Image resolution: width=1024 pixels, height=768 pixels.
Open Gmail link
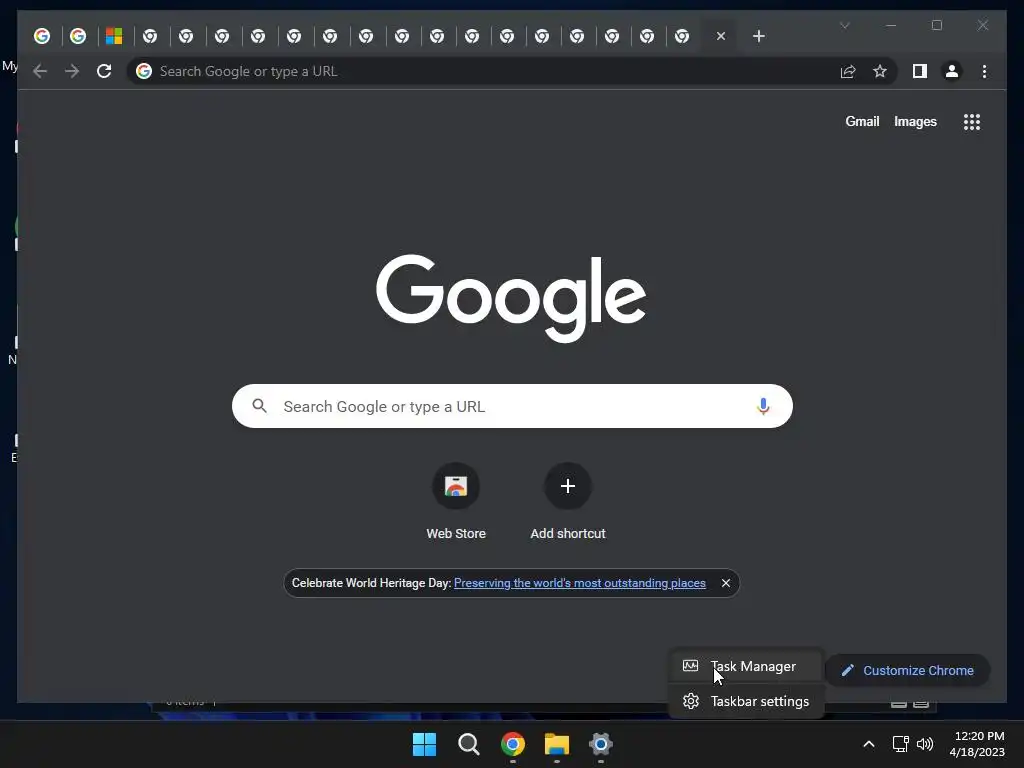(862, 121)
